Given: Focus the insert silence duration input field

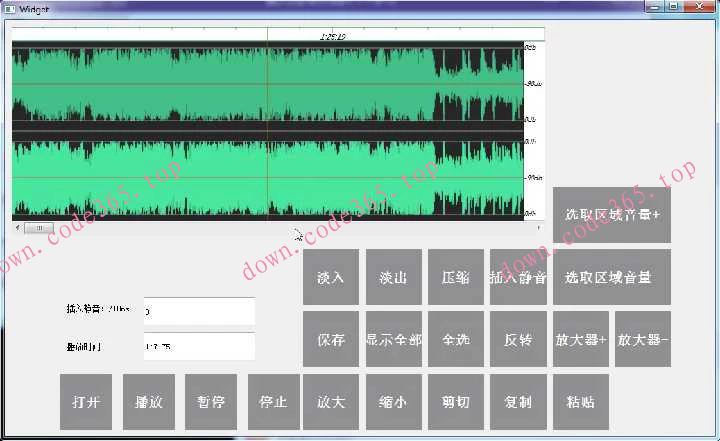Looking at the screenshot, I should click(199, 311).
